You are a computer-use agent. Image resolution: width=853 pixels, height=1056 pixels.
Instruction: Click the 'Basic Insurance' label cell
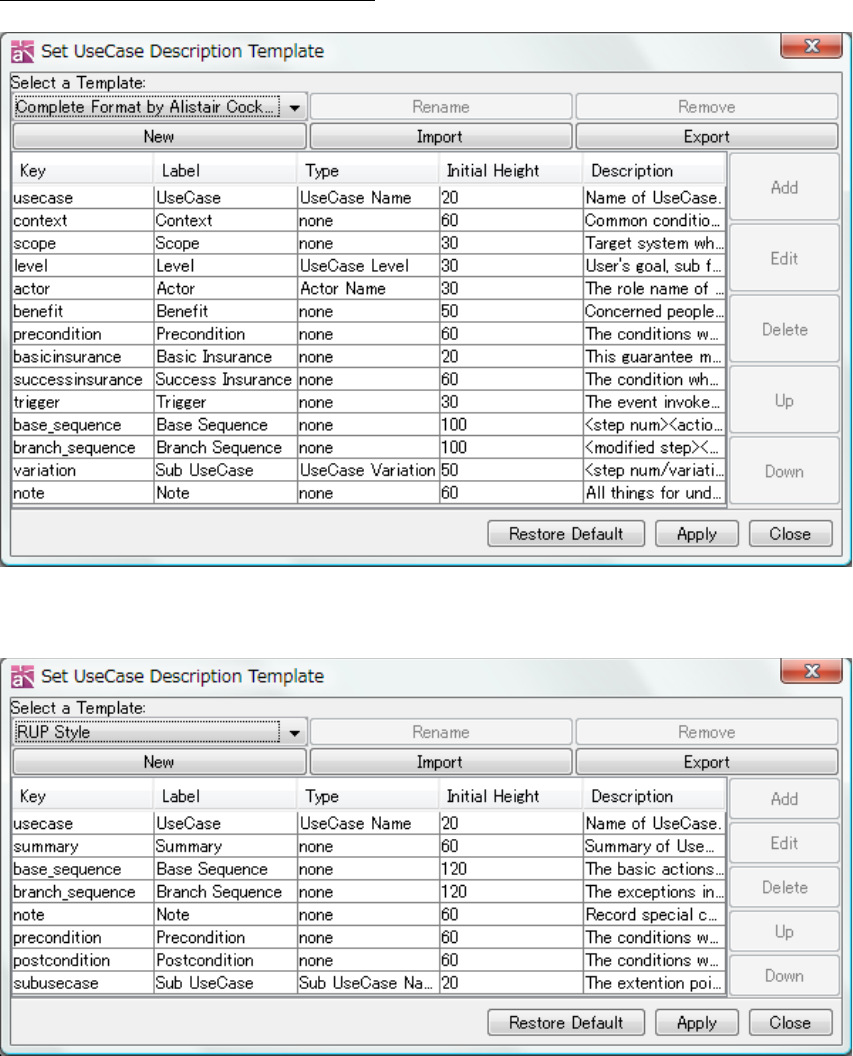tap(226, 357)
